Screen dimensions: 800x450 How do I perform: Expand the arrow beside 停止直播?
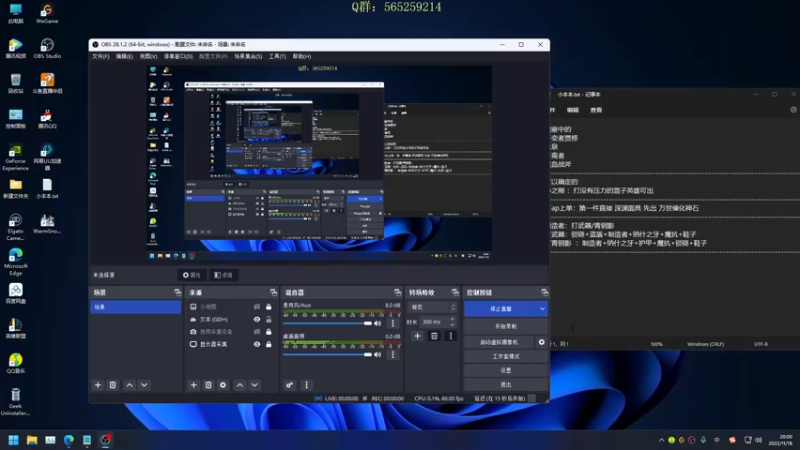[x=542, y=309]
